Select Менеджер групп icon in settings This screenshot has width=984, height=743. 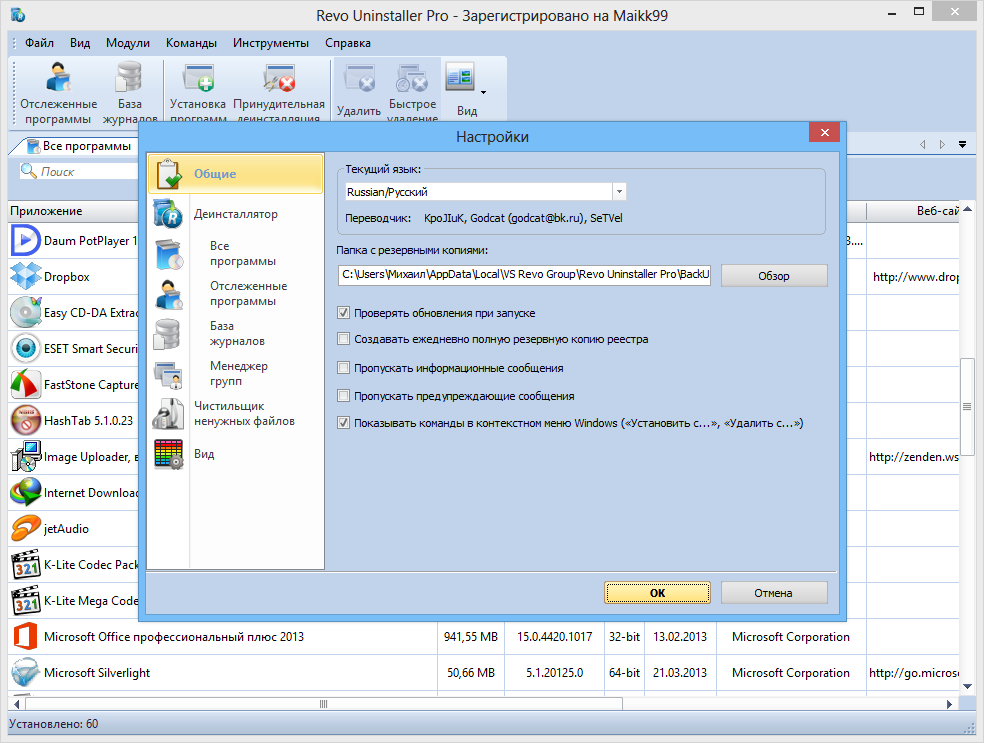169,374
